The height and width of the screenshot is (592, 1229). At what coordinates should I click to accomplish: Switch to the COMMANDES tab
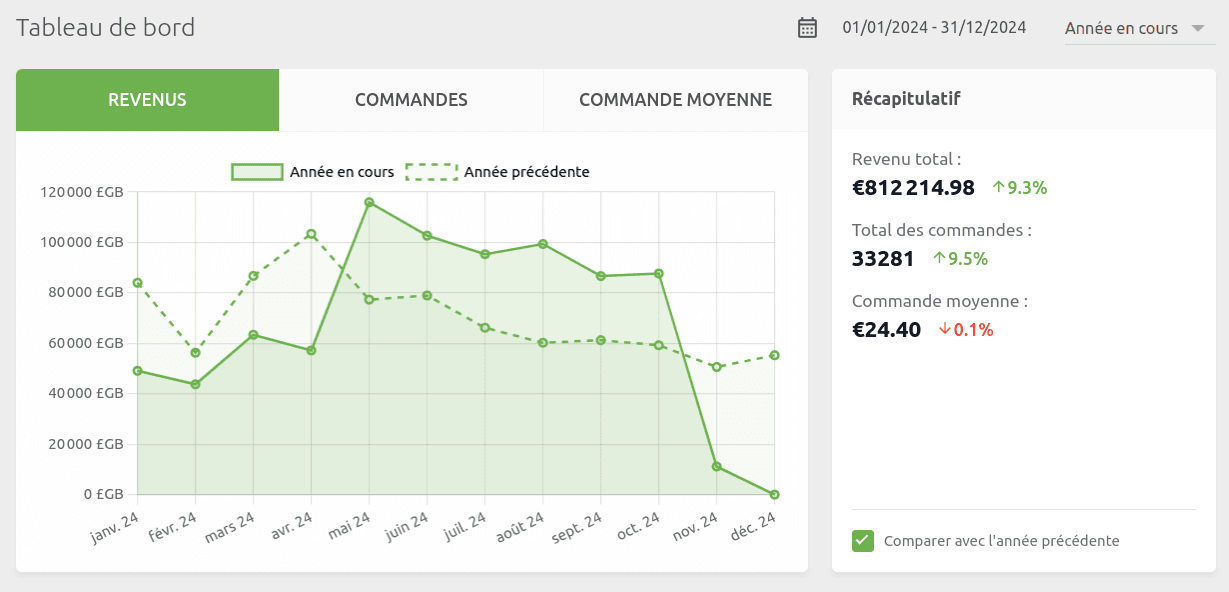(411, 100)
